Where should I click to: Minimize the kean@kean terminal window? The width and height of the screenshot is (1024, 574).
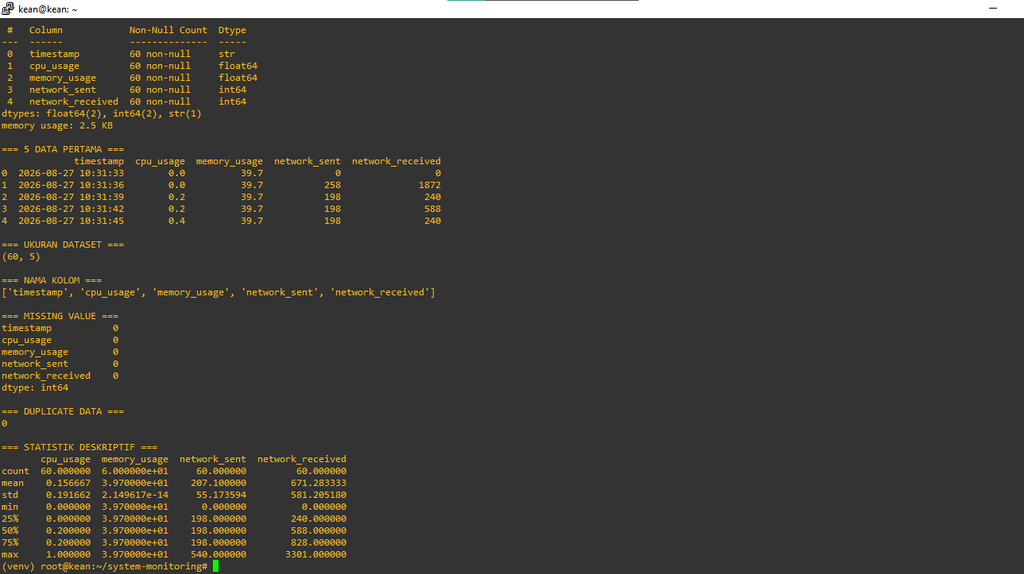993,8
